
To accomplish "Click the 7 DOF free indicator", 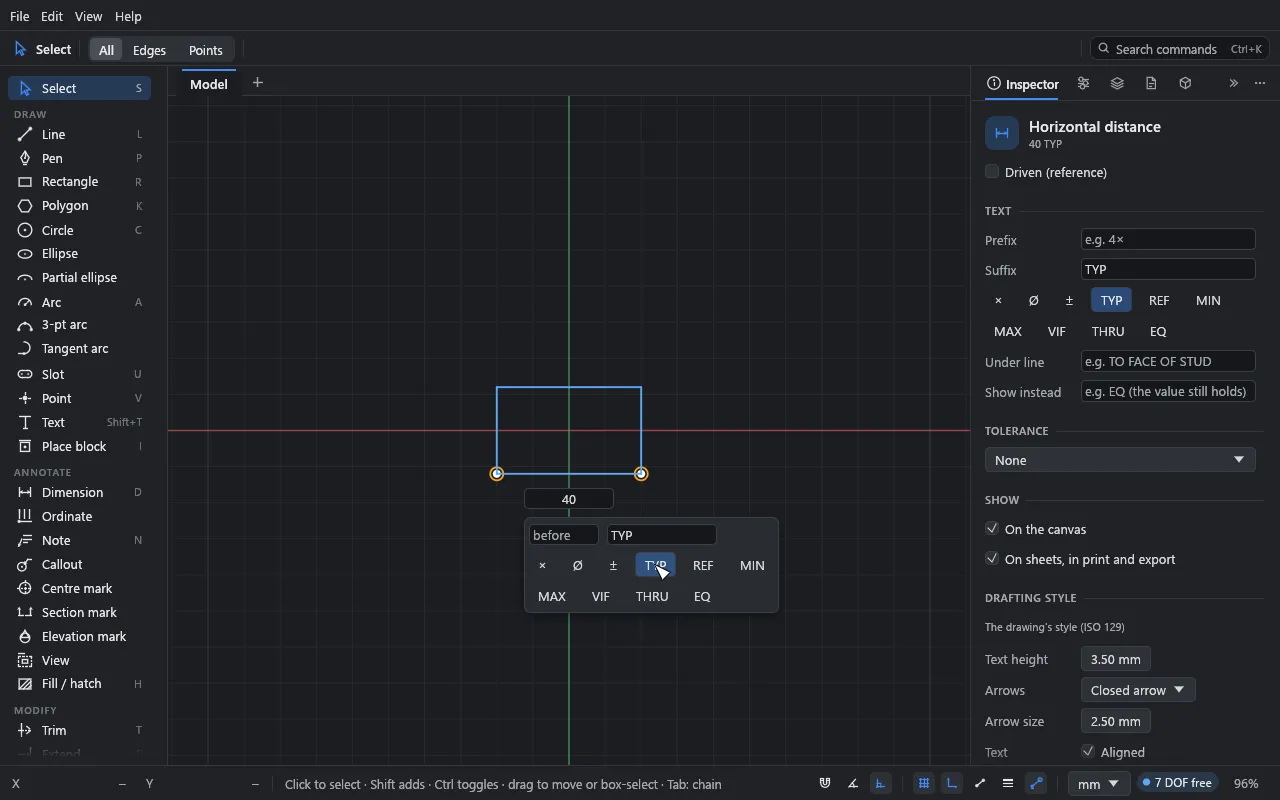I will (1178, 783).
